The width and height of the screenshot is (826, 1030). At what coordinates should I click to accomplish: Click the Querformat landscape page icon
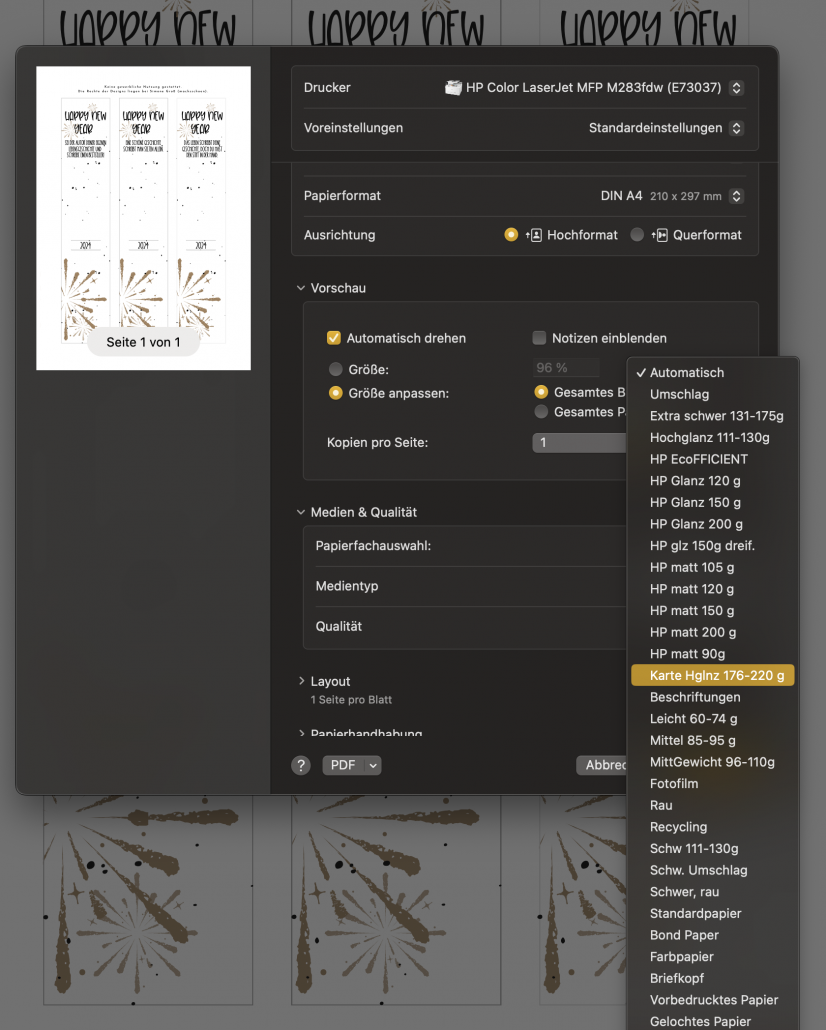tap(659, 235)
